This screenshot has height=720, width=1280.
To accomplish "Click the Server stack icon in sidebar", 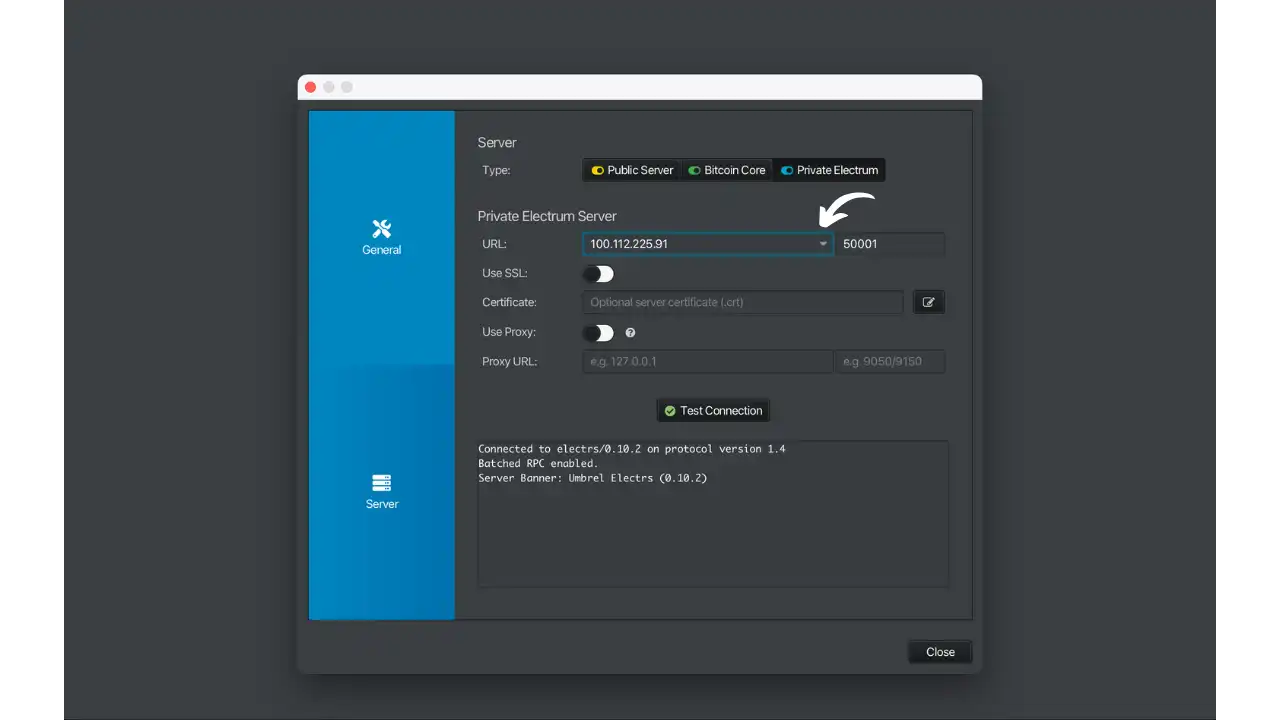I will pyautogui.click(x=381, y=481).
